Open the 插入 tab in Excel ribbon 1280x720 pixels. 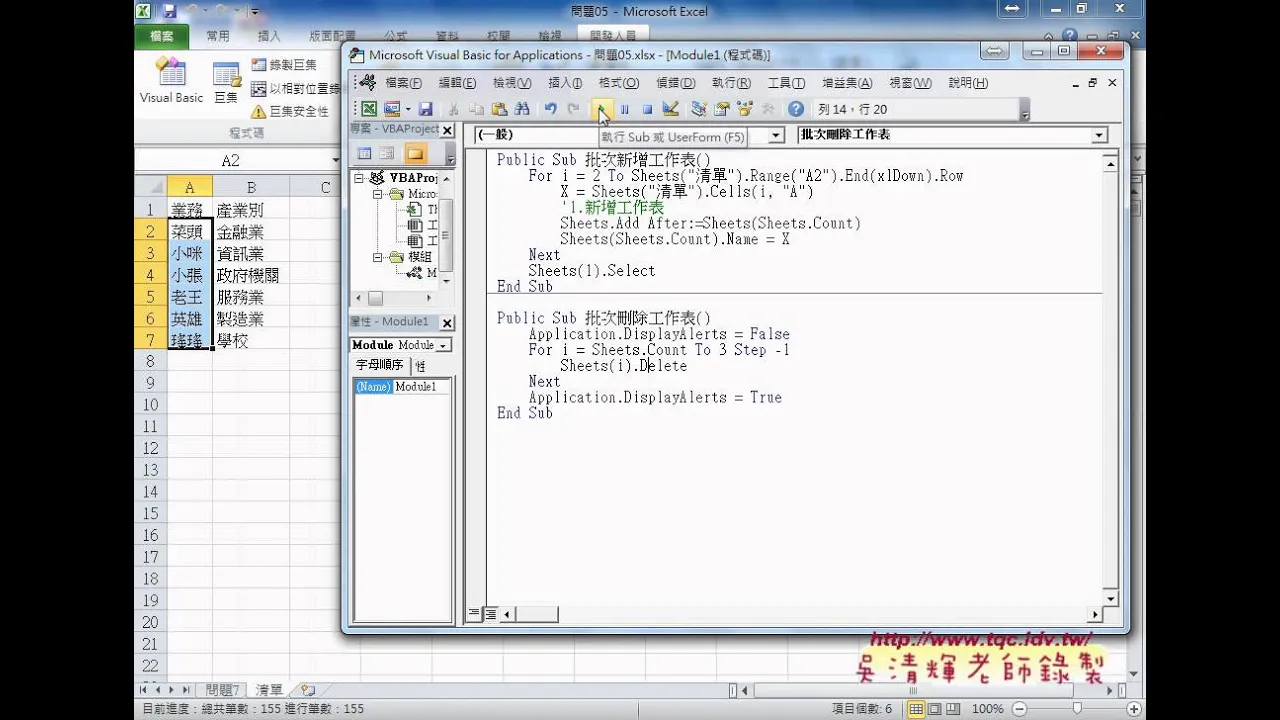(269, 36)
